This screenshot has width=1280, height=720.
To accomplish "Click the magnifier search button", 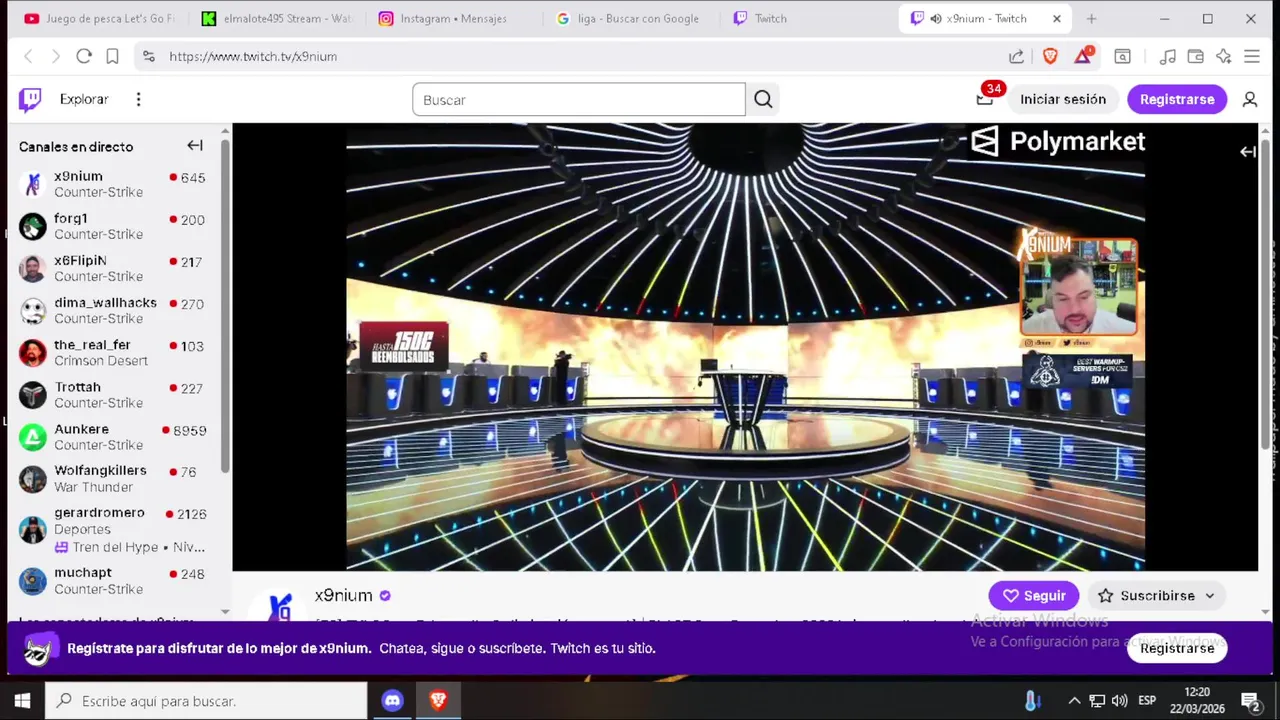I will pos(763,99).
